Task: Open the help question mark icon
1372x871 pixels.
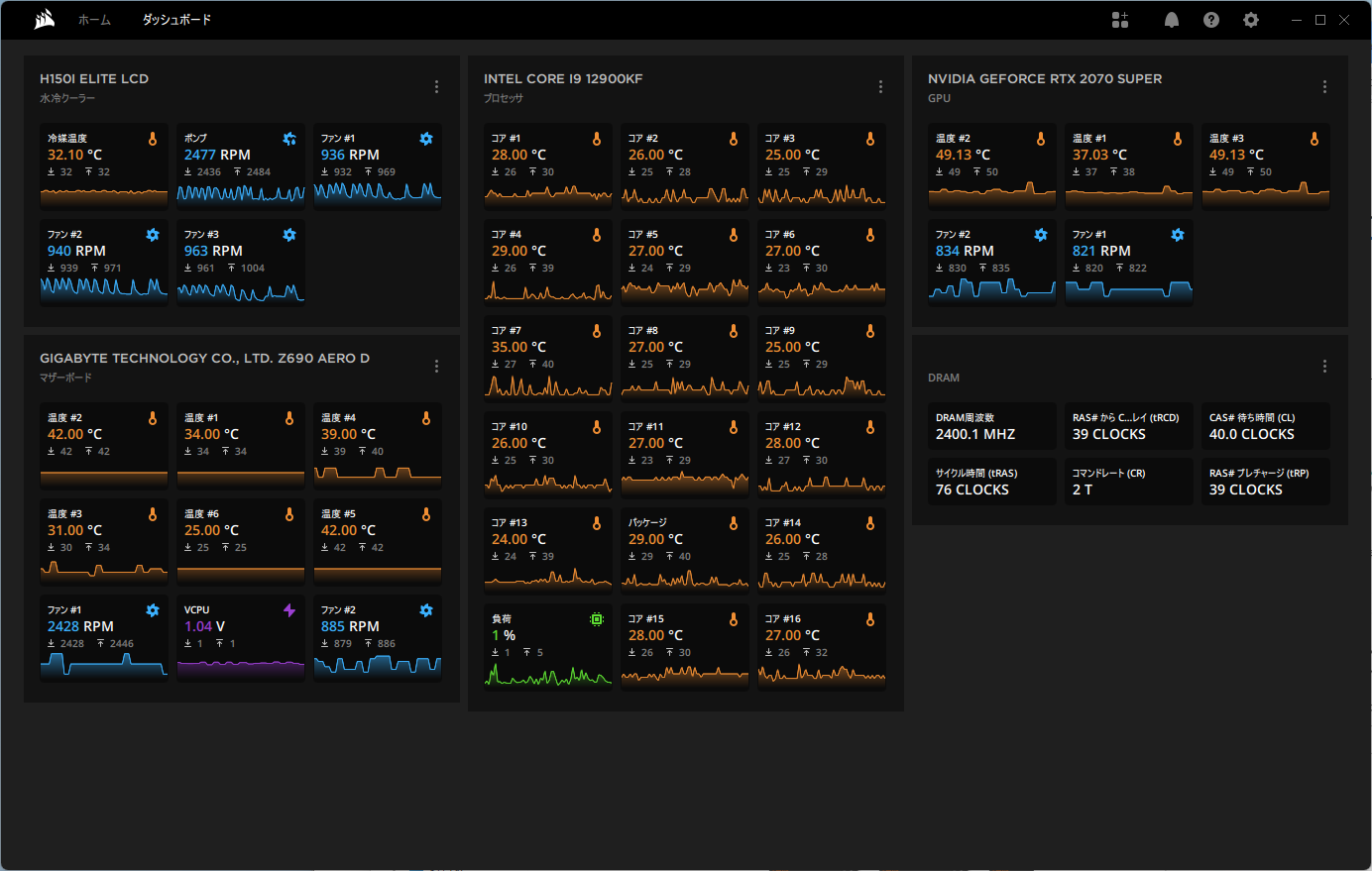Action: click(x=1211, y=20)
